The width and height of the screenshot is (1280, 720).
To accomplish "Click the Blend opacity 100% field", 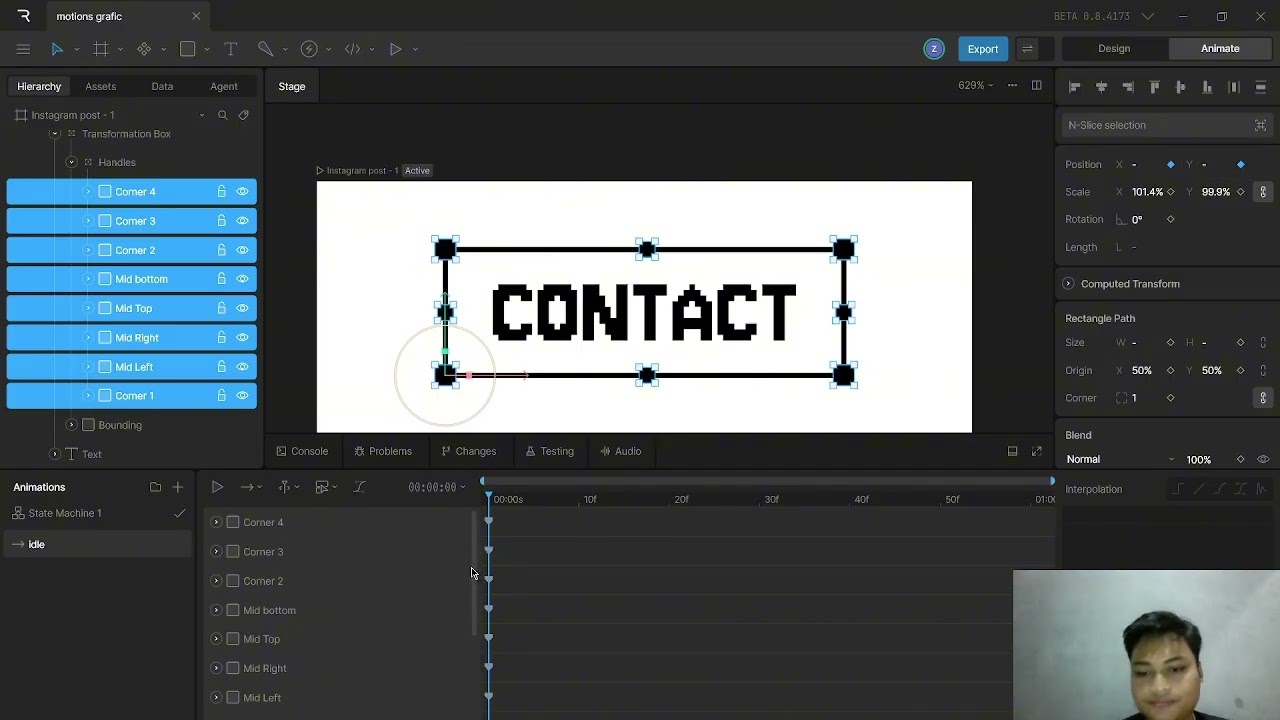I will pos(1199,460).
